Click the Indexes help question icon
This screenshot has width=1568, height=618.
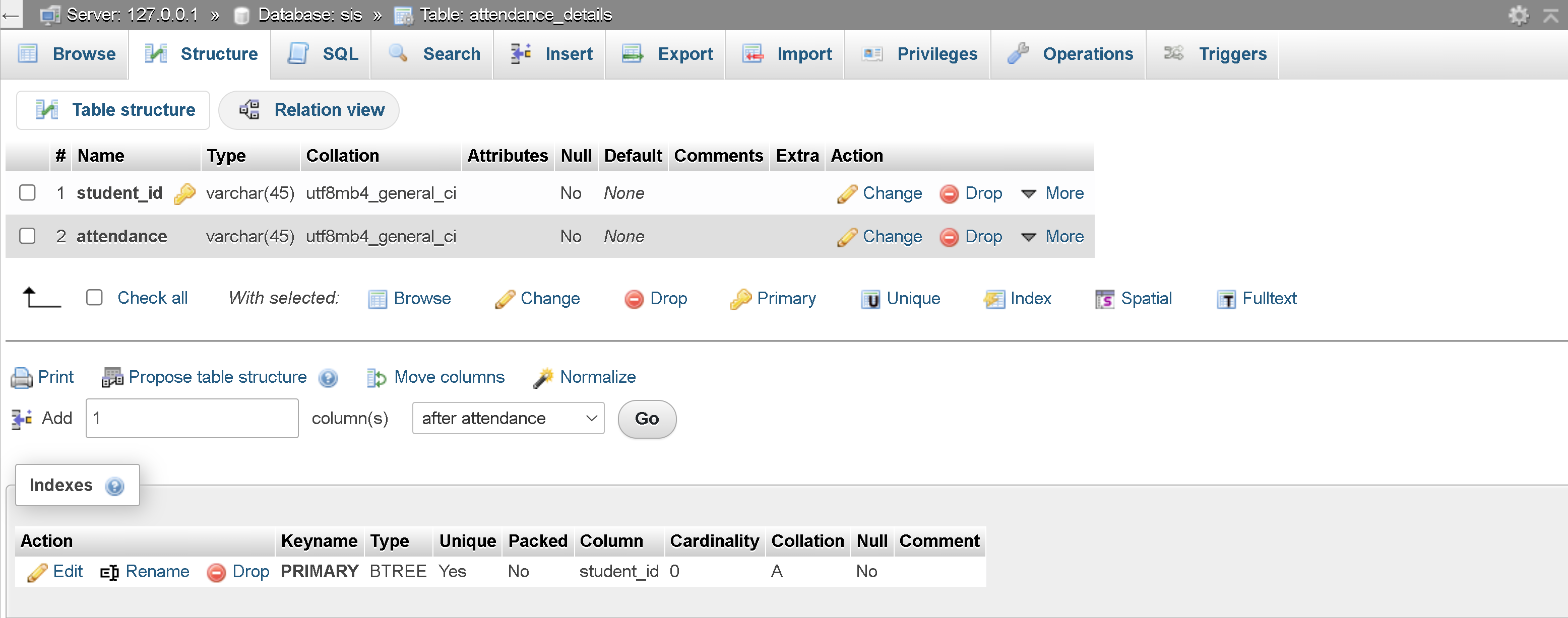coord(114,486)
